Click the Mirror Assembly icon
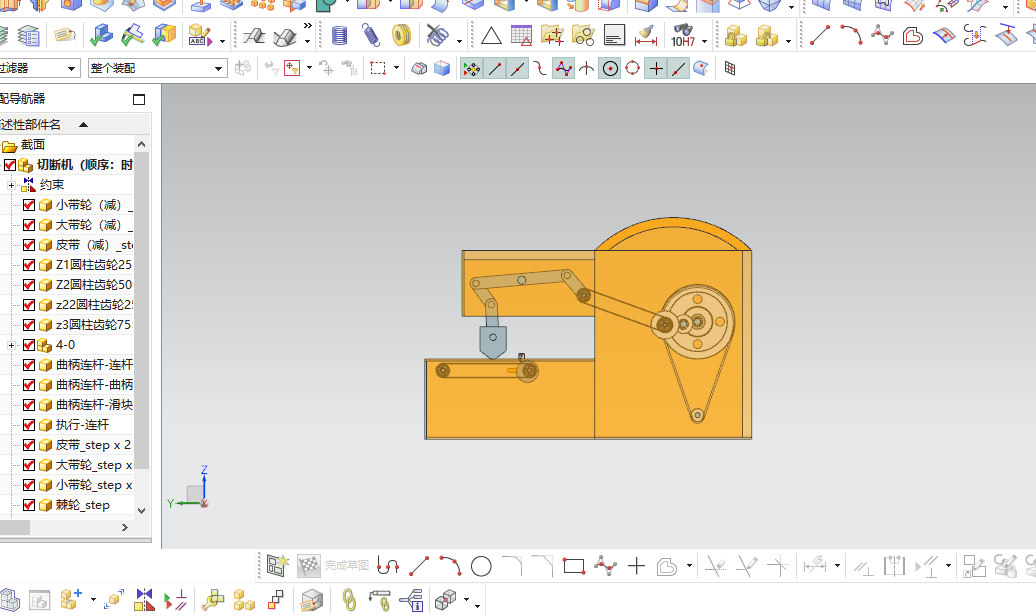This screenshot has height=616, width=1036. coord(144,600)
